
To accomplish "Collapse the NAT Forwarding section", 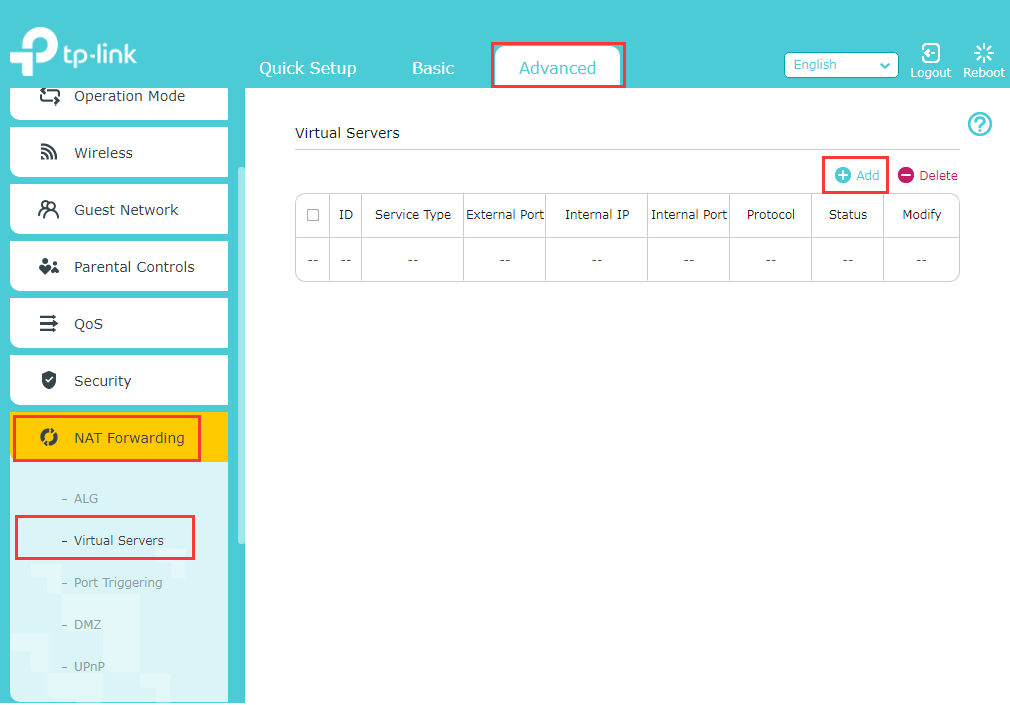I will [x=107, y=437].
